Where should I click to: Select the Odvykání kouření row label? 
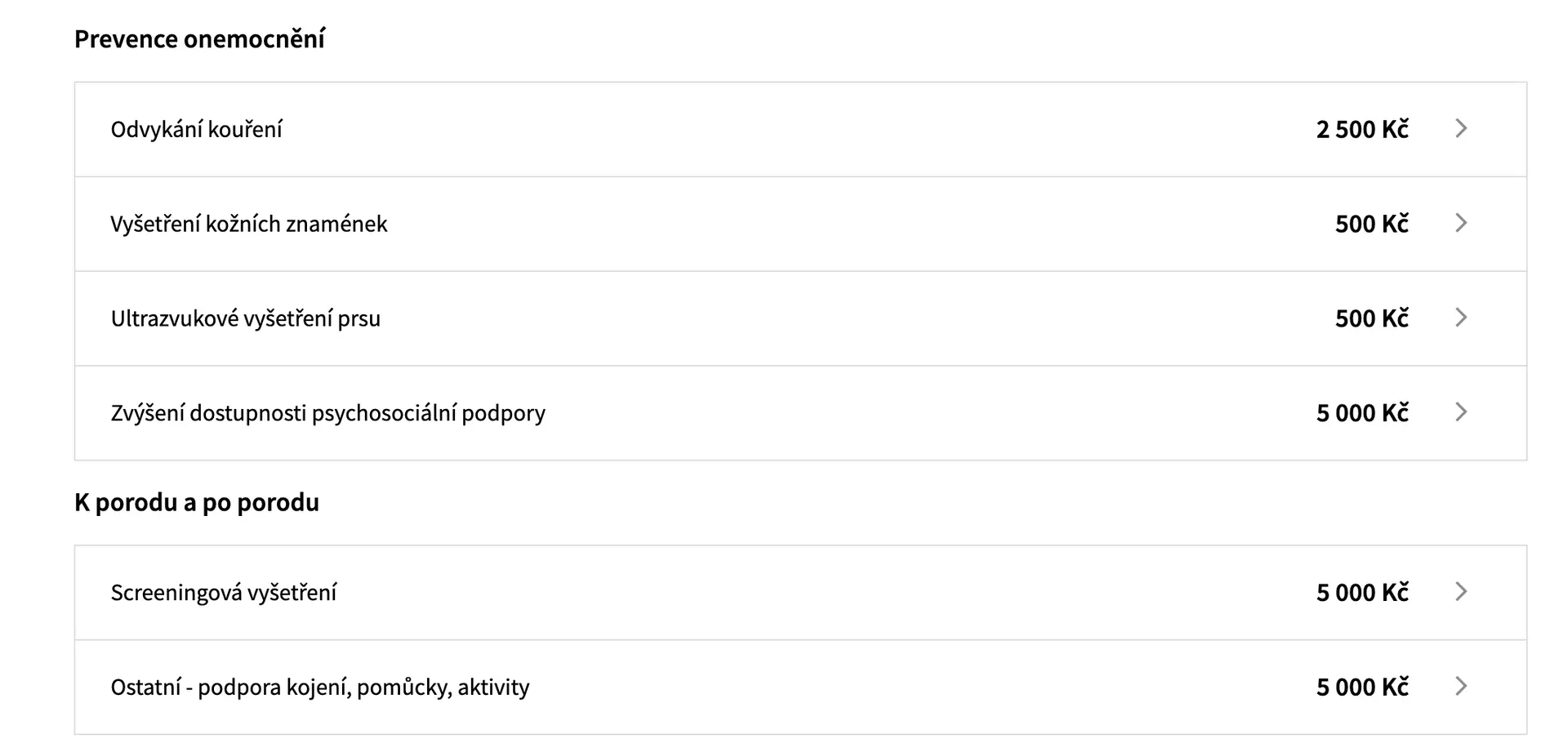point(197,129)
